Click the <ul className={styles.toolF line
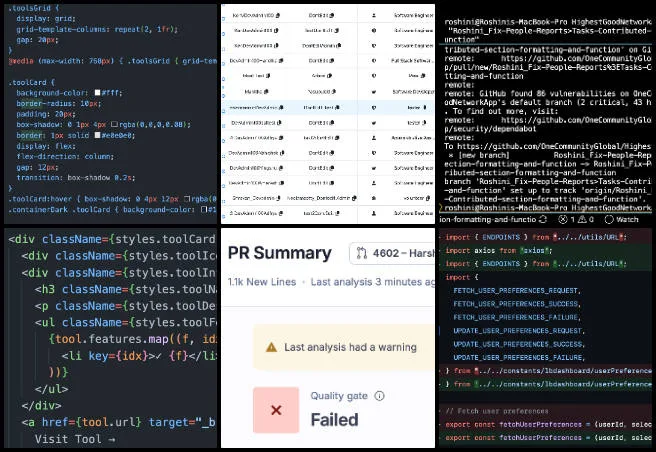 click(126, 323)
